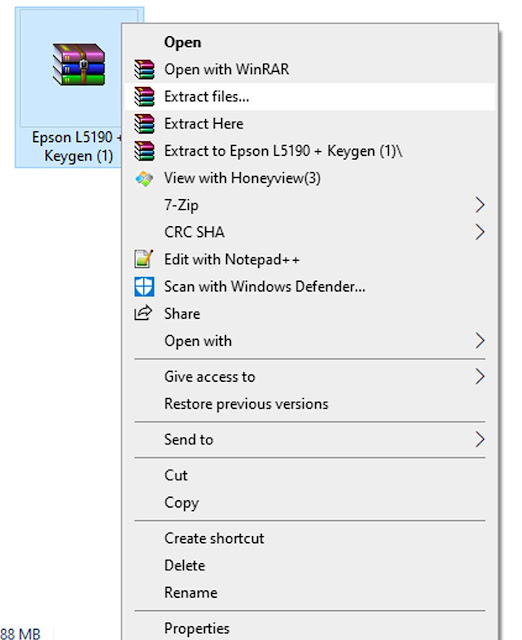Choose Rename from the context menu

pos(310,593)
